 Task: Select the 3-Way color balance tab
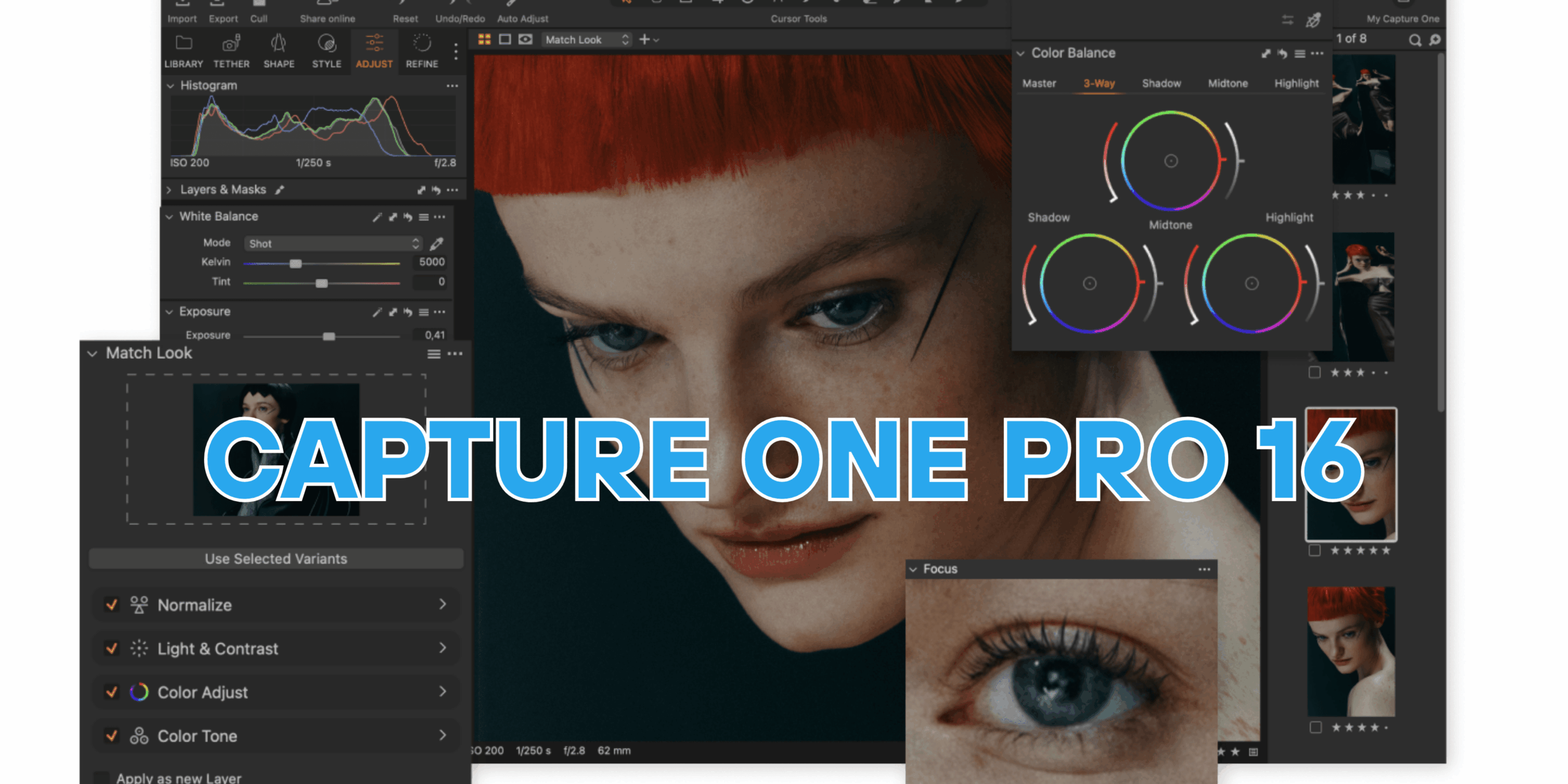pos(1099,83)
